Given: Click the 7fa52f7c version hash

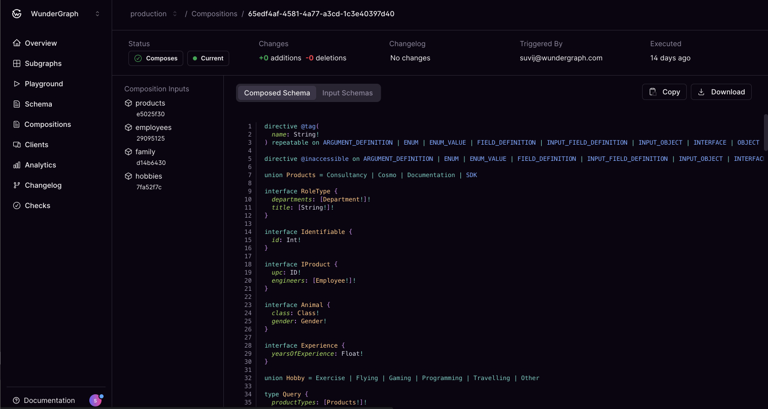Looking at the screenshot, I should coord(149,187).
